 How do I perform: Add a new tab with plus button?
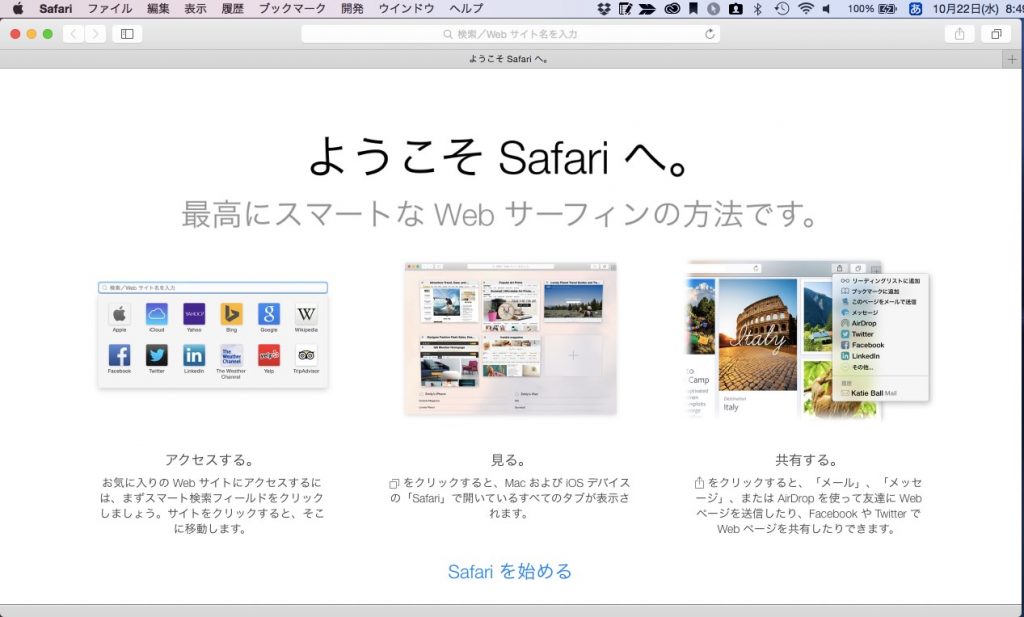click(1012, 59)
